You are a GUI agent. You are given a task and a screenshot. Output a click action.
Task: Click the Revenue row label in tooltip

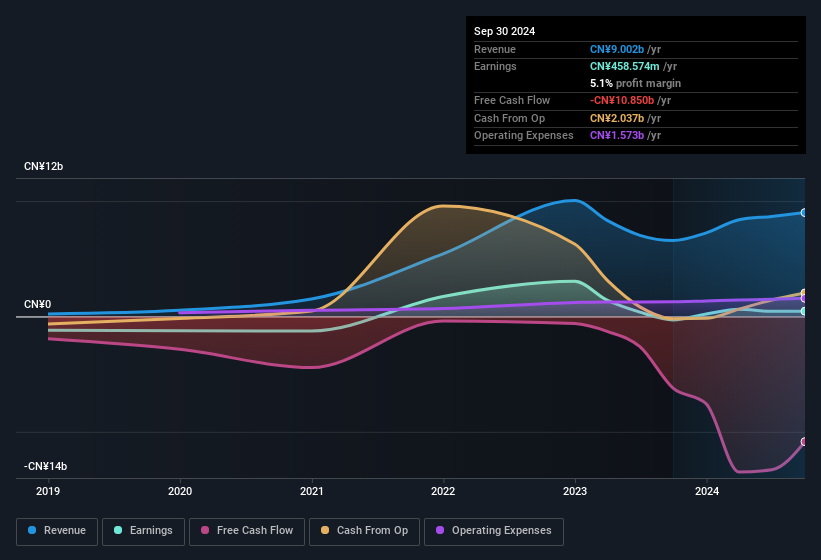point(495,49)
